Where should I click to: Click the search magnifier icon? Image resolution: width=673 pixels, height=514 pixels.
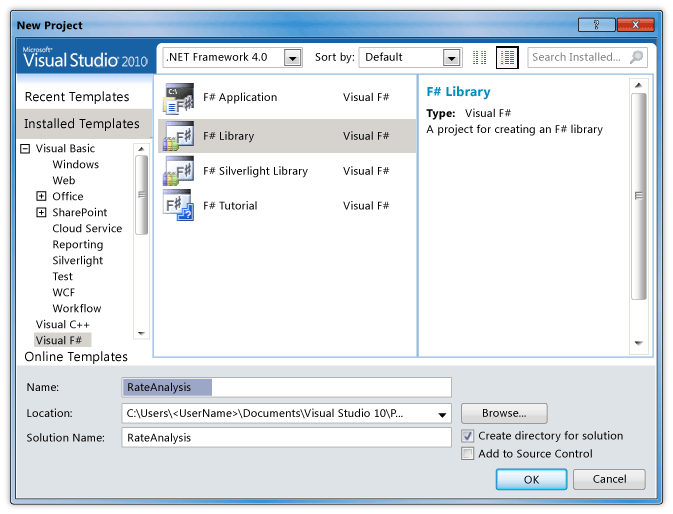(637, 57)
